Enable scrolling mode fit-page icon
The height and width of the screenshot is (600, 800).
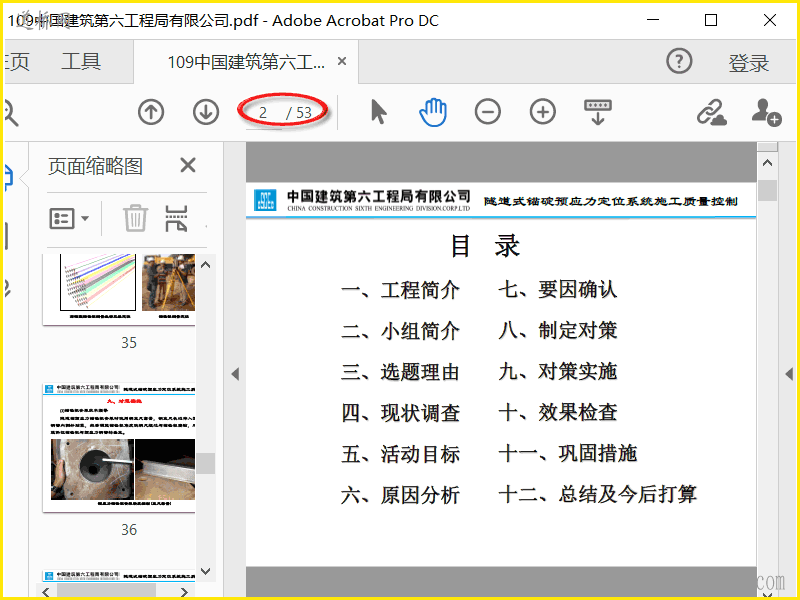click(x=597, y=112)
